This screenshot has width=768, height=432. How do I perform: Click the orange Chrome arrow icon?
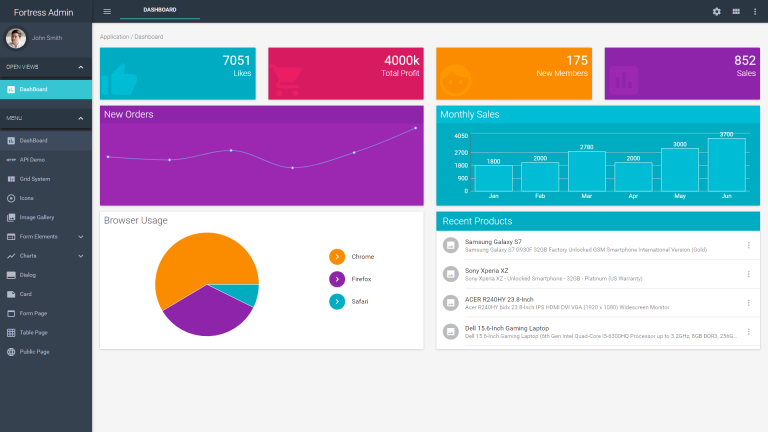coord(337,257)
